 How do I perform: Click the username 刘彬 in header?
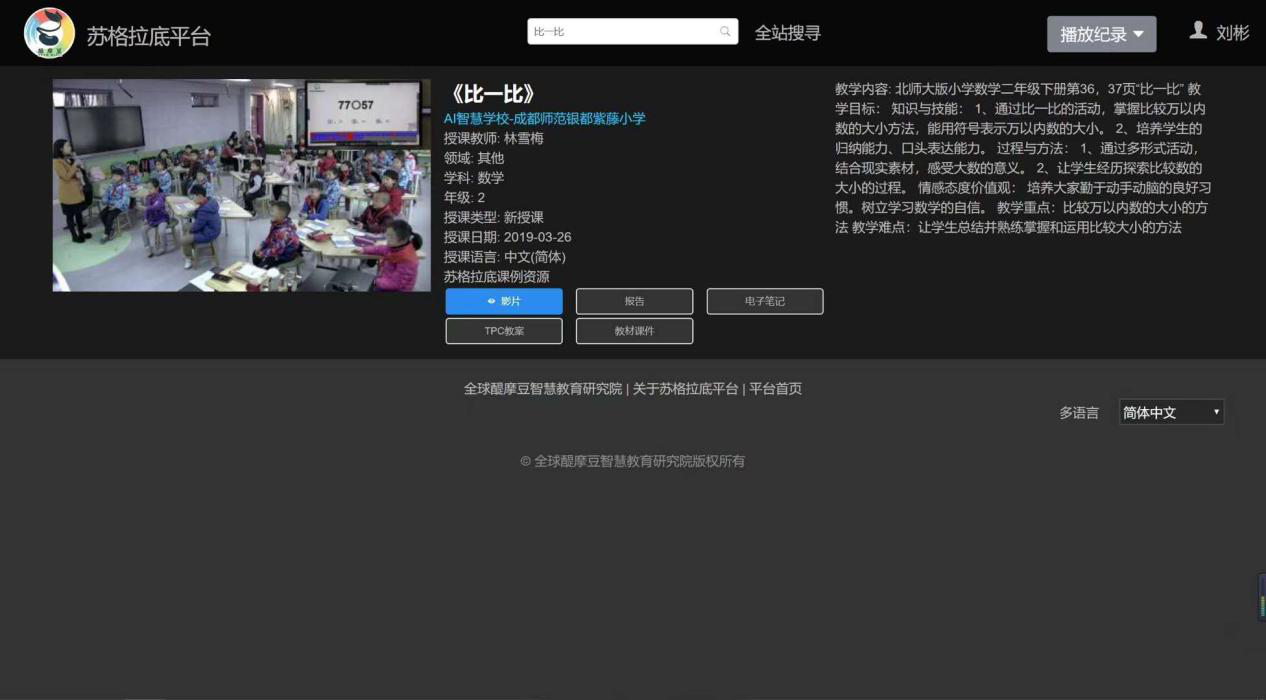click(x=1232, y=33)
